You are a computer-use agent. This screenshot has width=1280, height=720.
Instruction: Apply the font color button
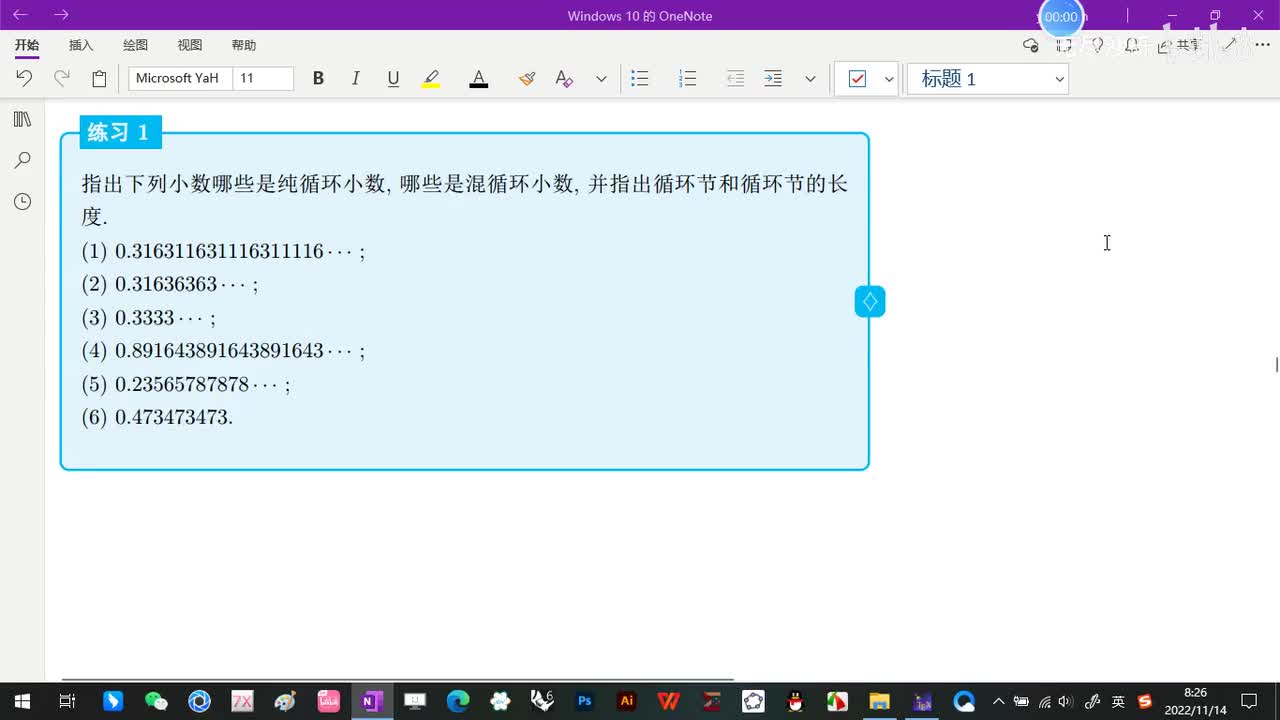479,78
